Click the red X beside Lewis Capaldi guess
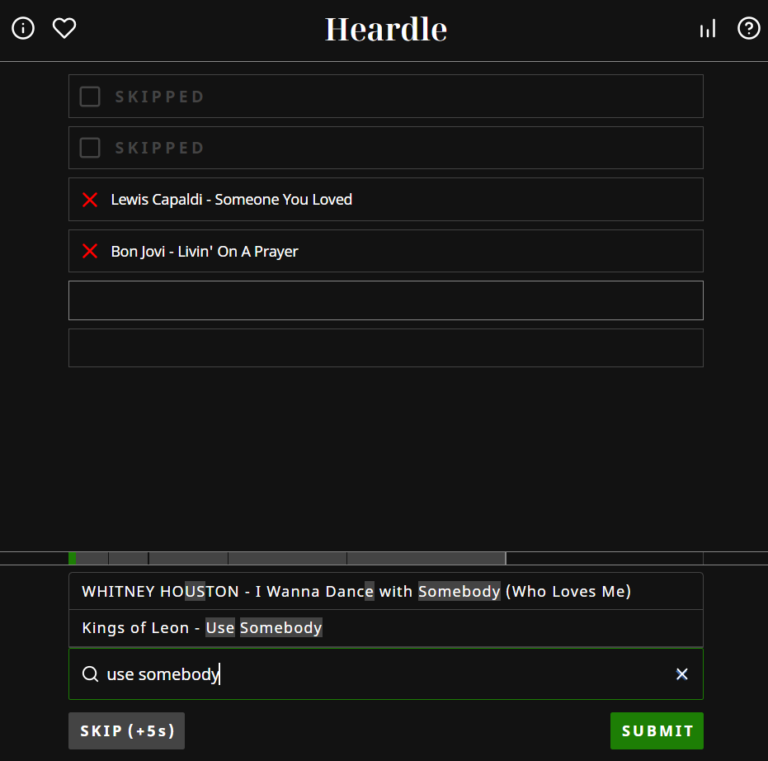 [x=90, y=200]
